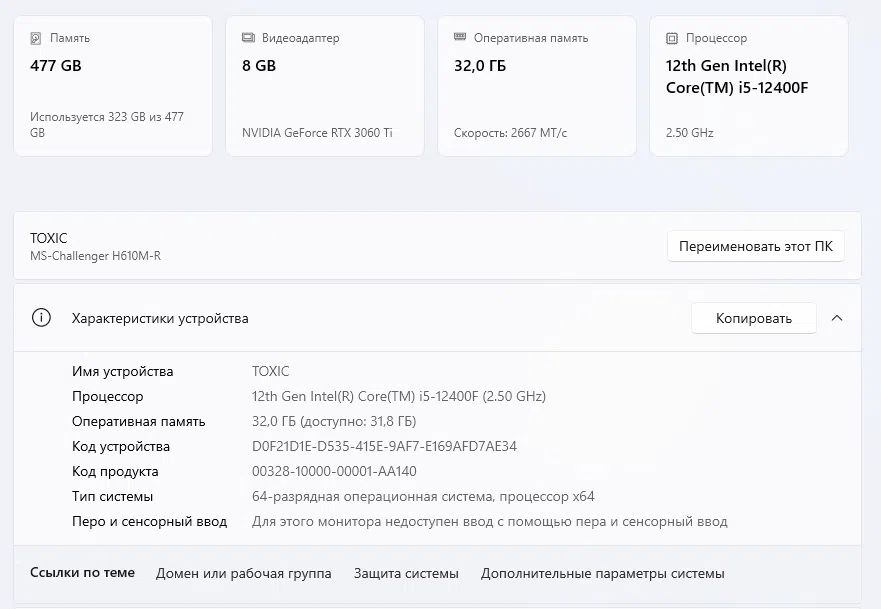Click the Копировать button
881x609 pixels.
(x=753, y=318)
